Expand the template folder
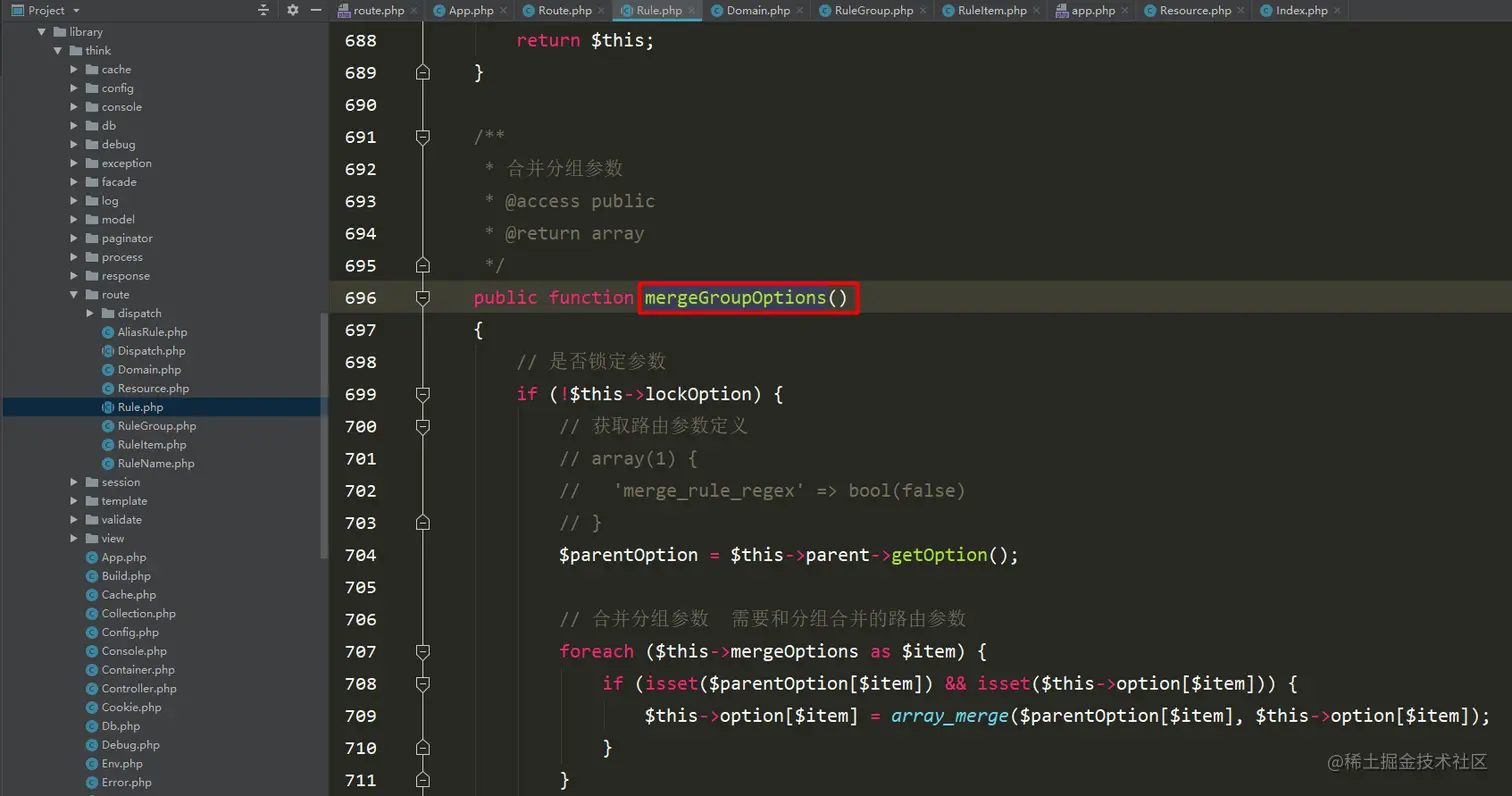Viewport: 1512px width, 796px height. (x=74, y=501)
